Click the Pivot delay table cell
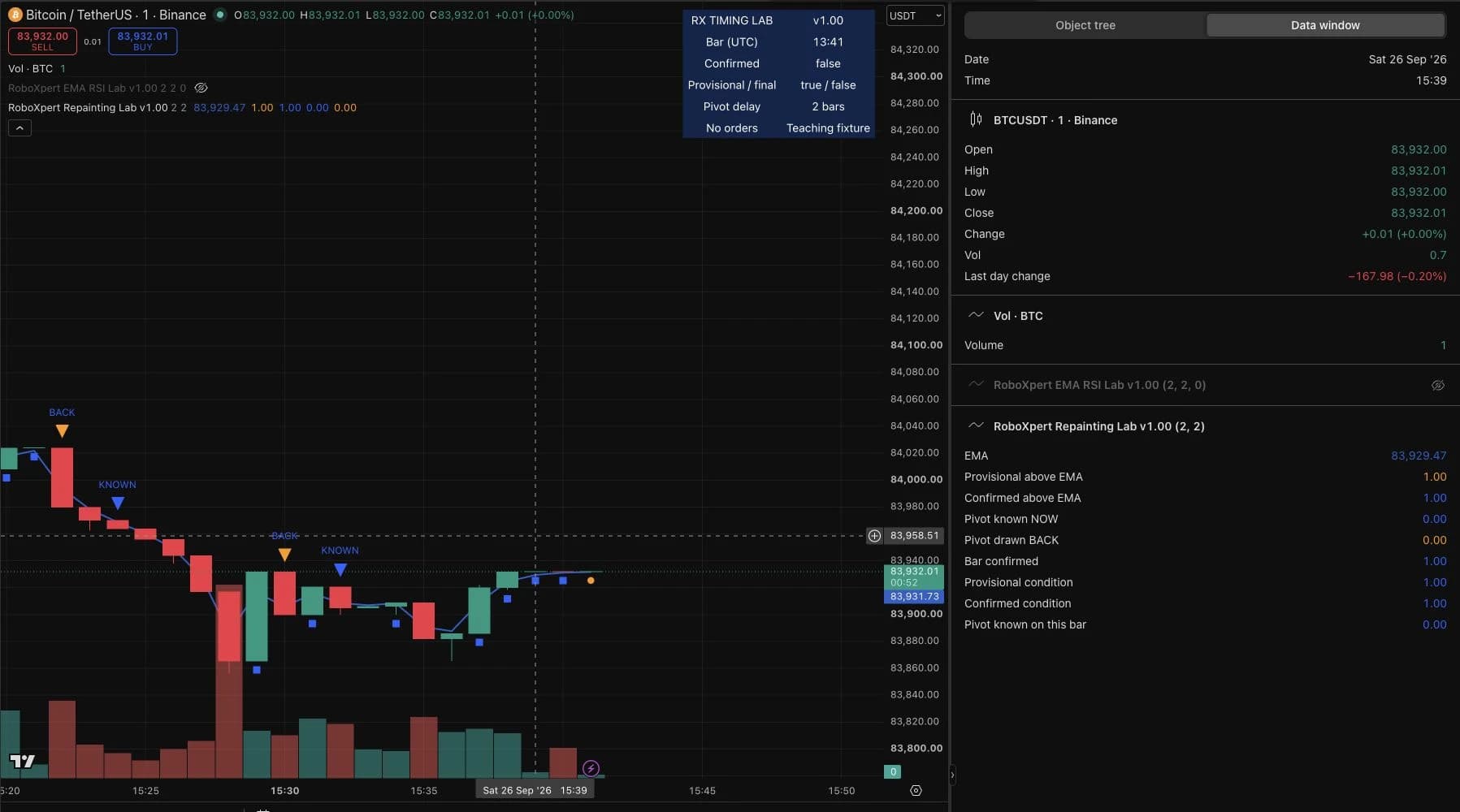The height and width of the screenshot is (812, 1460). click(x=732, y=106)
